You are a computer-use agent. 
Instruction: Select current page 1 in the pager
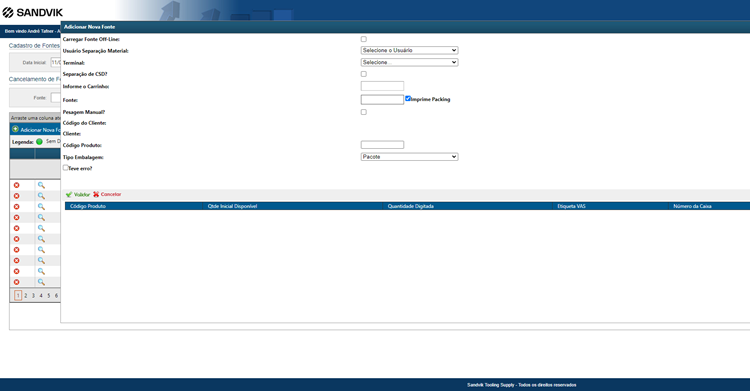coord(18,296)
